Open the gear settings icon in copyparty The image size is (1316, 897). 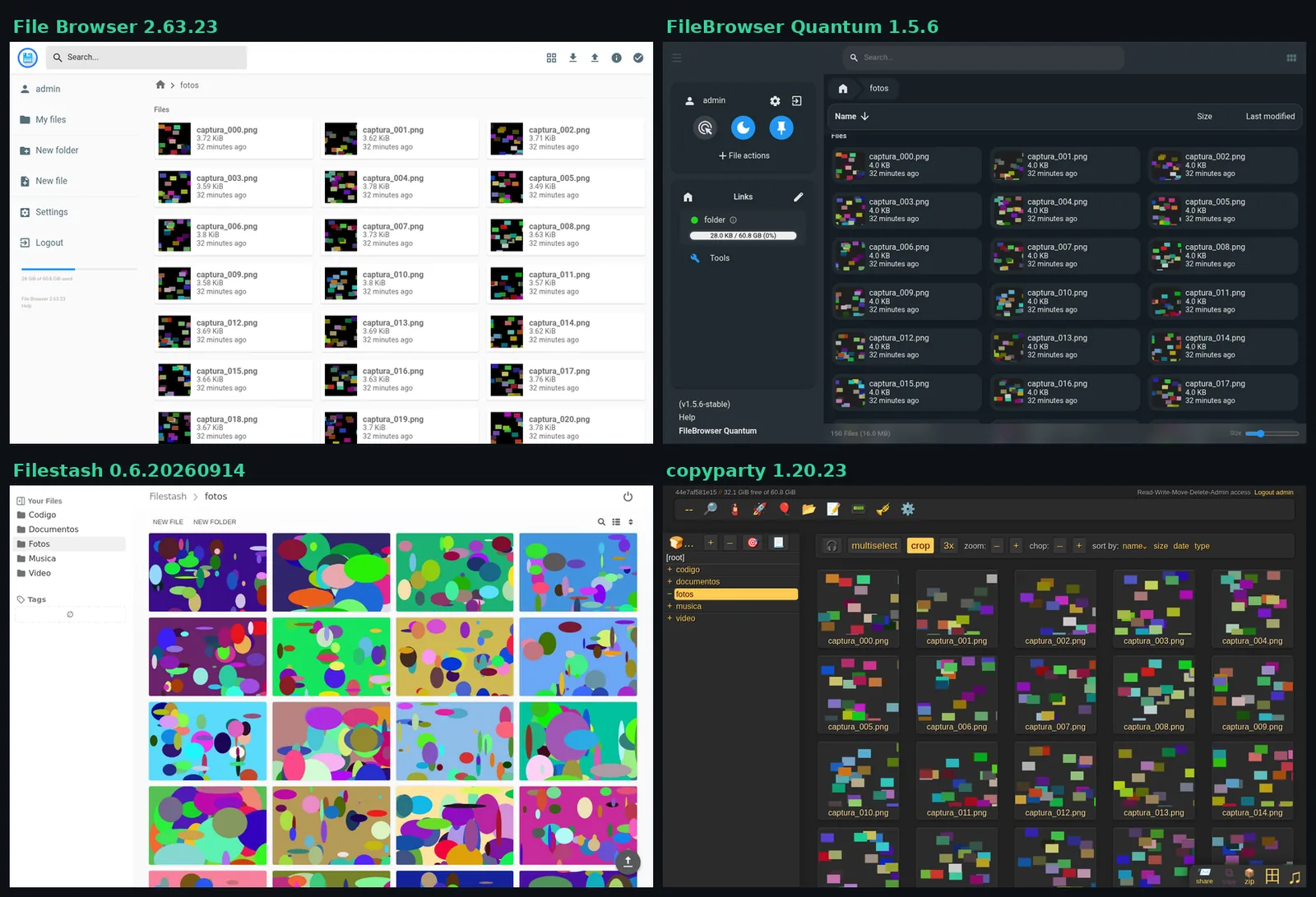tap(907, 510)
